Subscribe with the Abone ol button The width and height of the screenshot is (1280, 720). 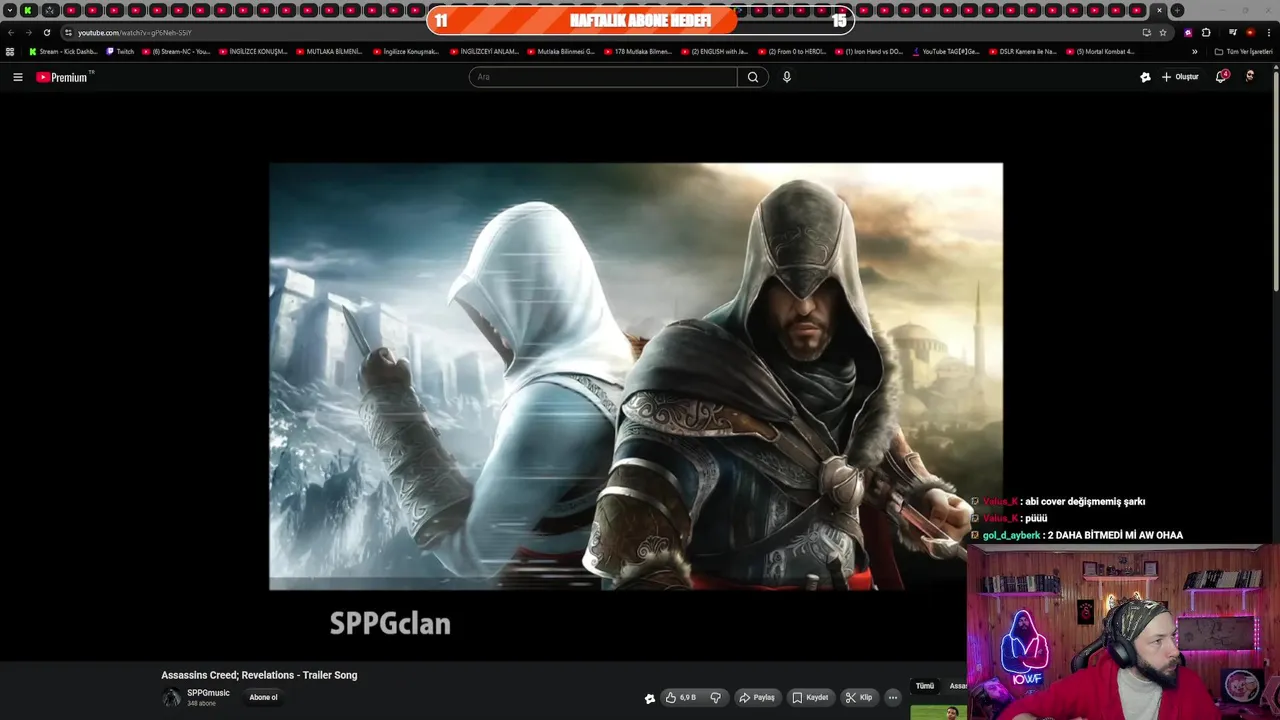pyautogui.click(x=263, y=697)
